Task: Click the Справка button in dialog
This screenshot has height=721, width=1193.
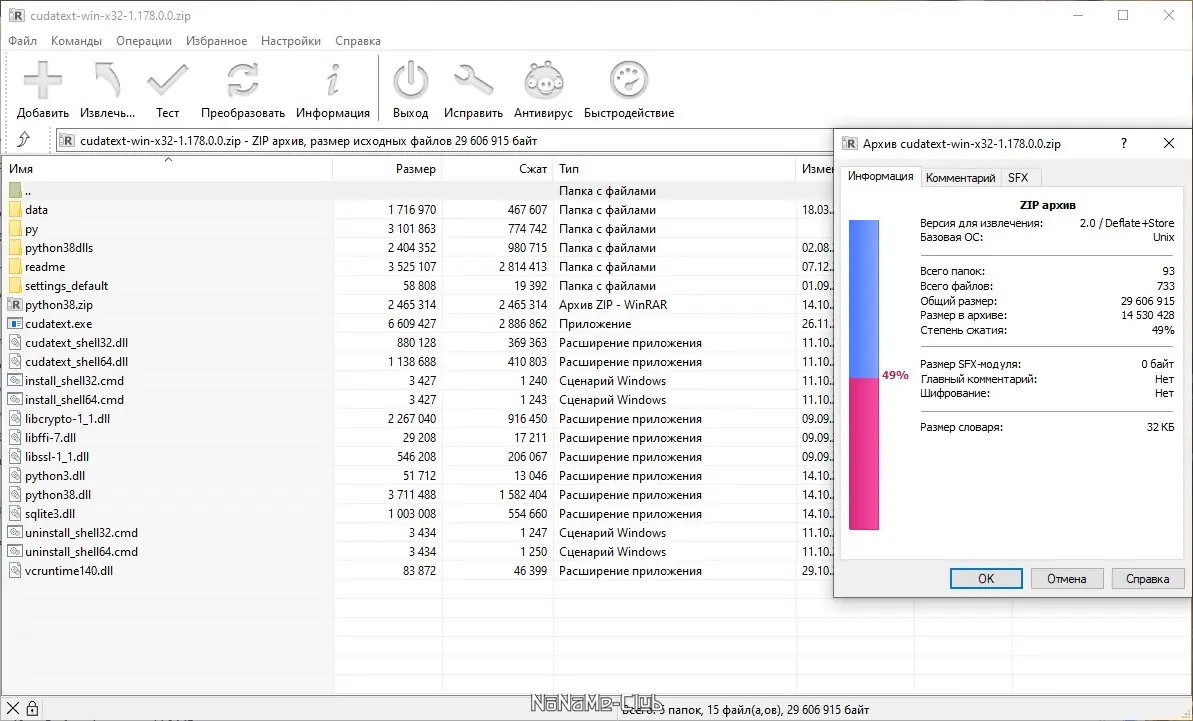Action: click(1147, 578)
